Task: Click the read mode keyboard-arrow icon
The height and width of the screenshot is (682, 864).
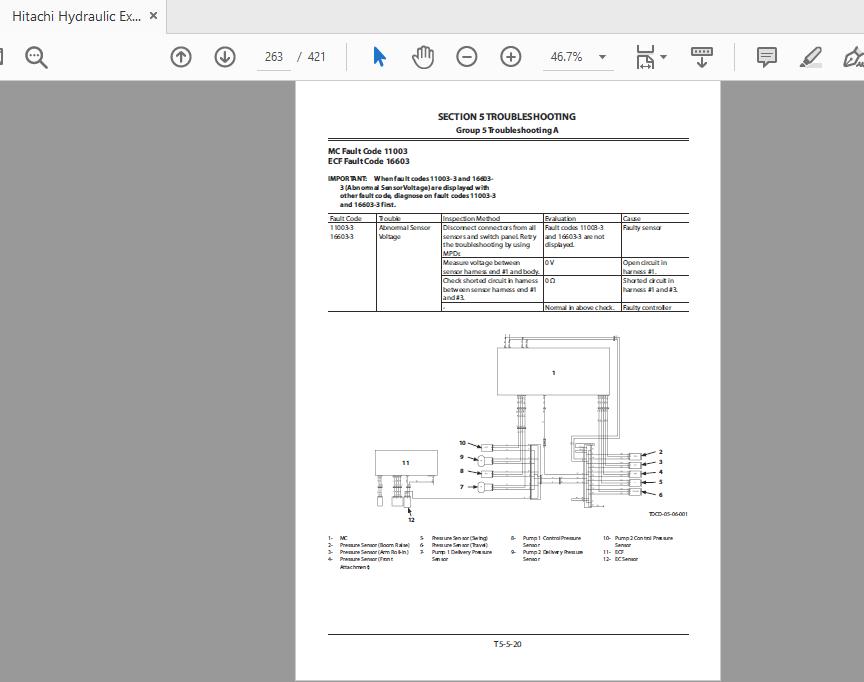Action: [701, 57]
